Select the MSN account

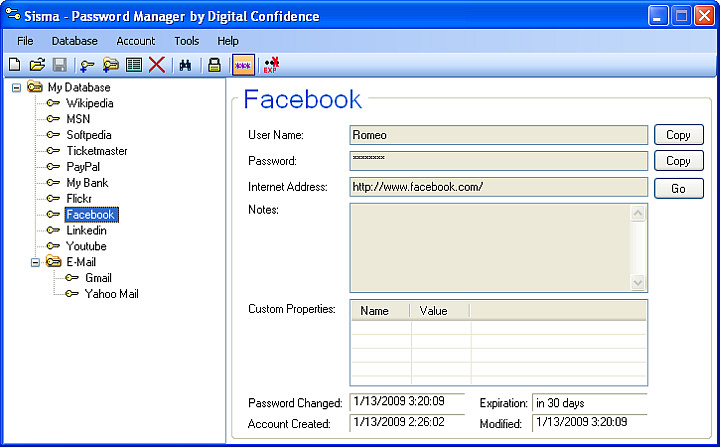coord(78,119)
